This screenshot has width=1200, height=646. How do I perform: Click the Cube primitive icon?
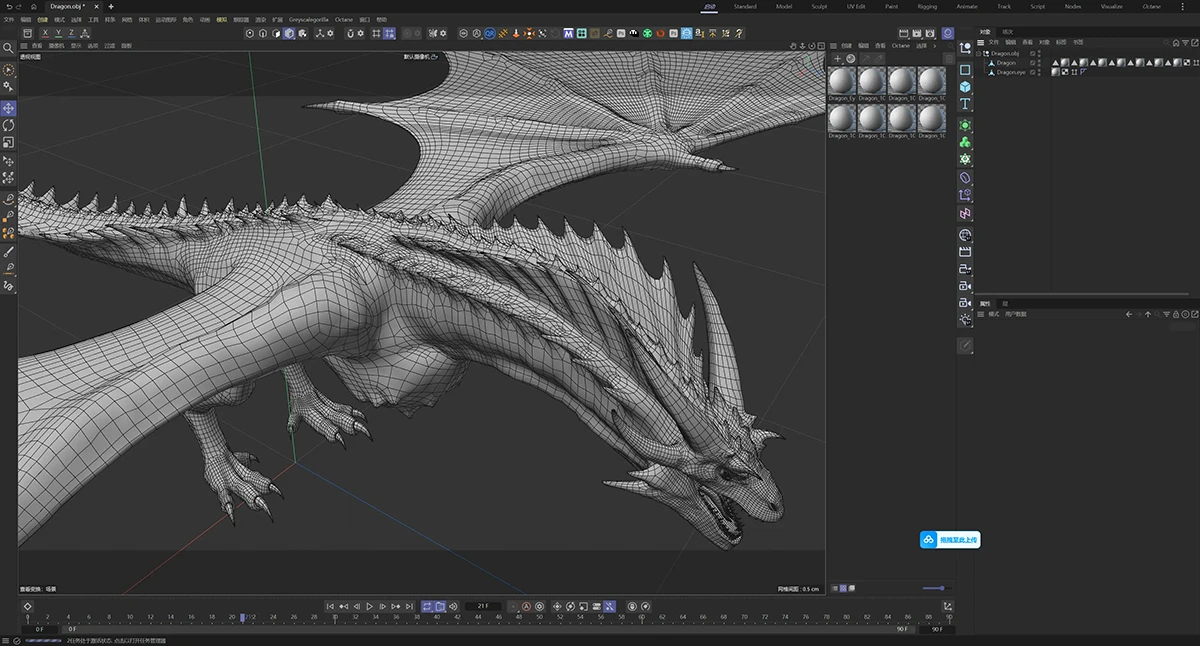[x=965, y=87]
